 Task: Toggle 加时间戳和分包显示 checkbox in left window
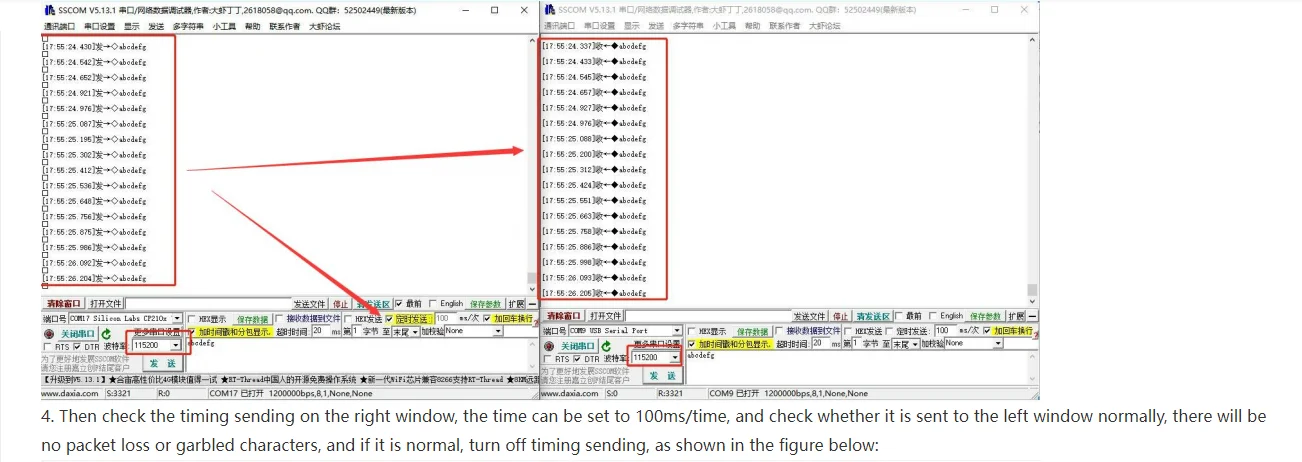[x=191, y=331]
